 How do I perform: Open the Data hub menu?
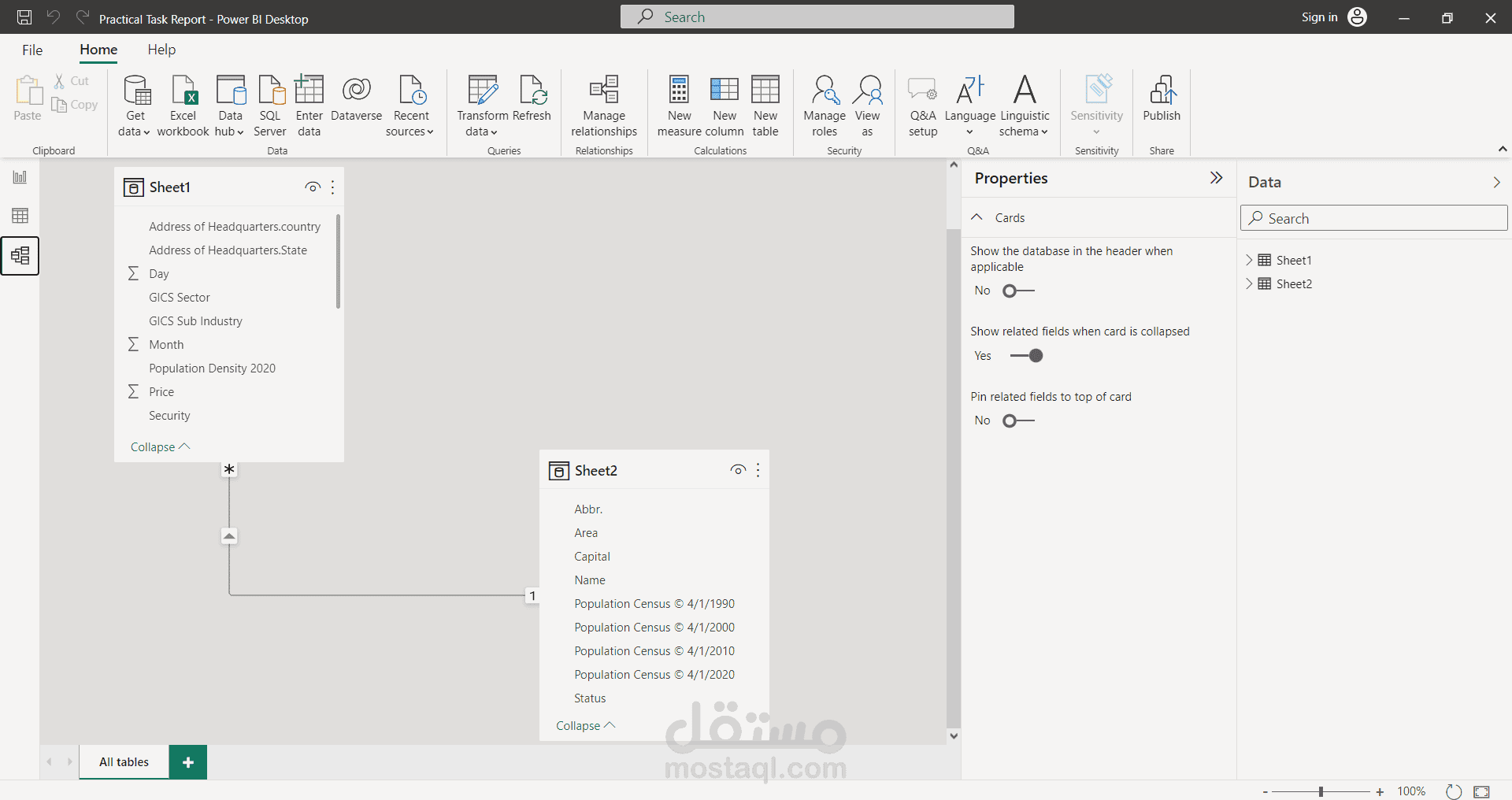pyautogui.click(x=230, y=106)
